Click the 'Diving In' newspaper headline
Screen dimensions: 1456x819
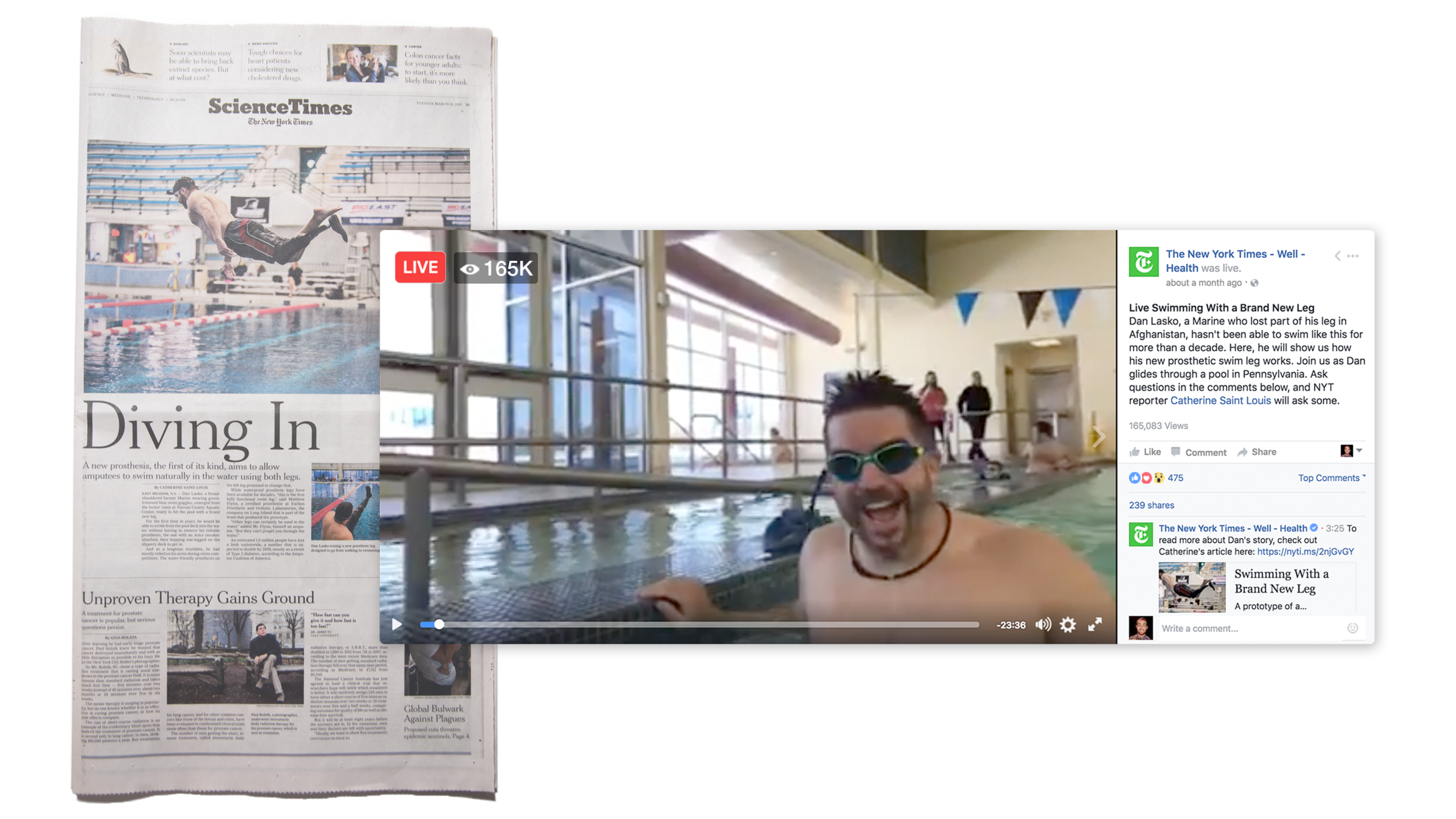[201, 430]
